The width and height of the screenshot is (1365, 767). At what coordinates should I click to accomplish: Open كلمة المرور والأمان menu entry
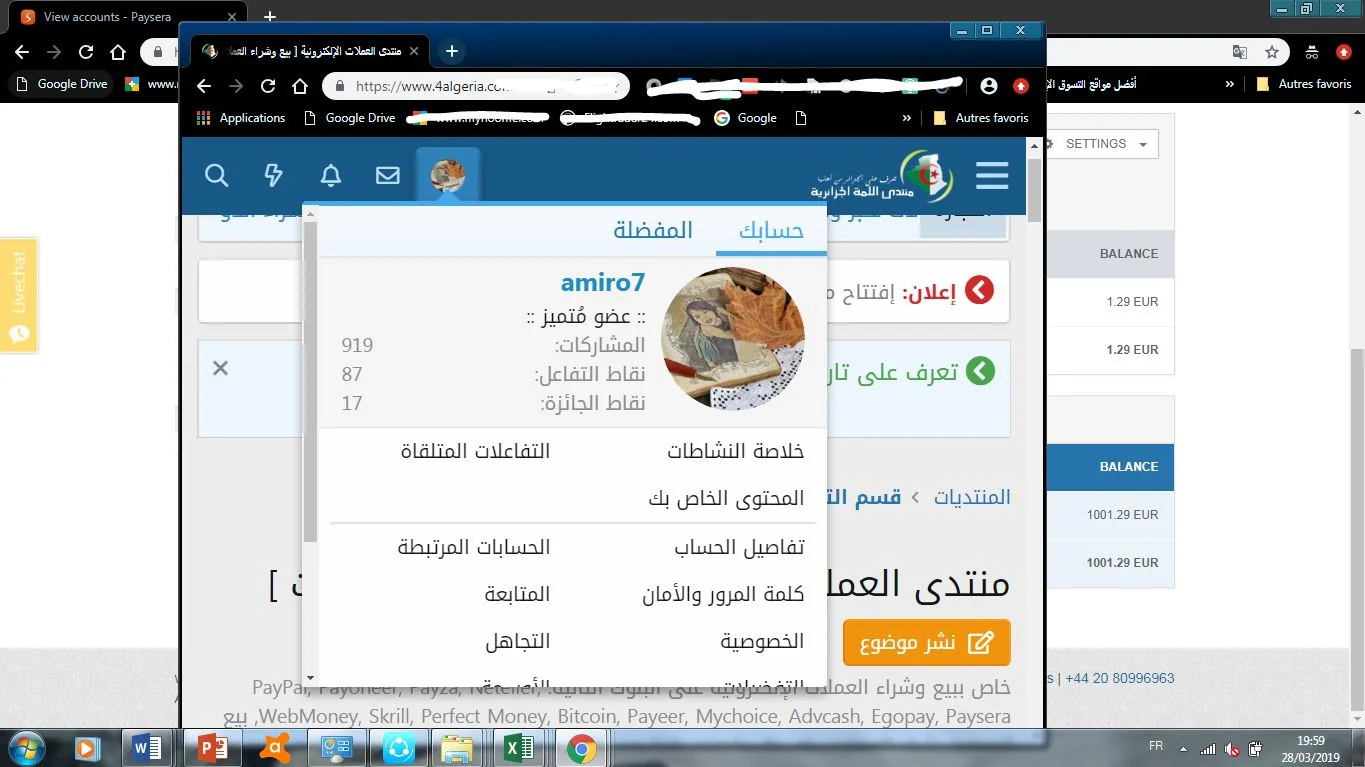click(x=723, y=594)
